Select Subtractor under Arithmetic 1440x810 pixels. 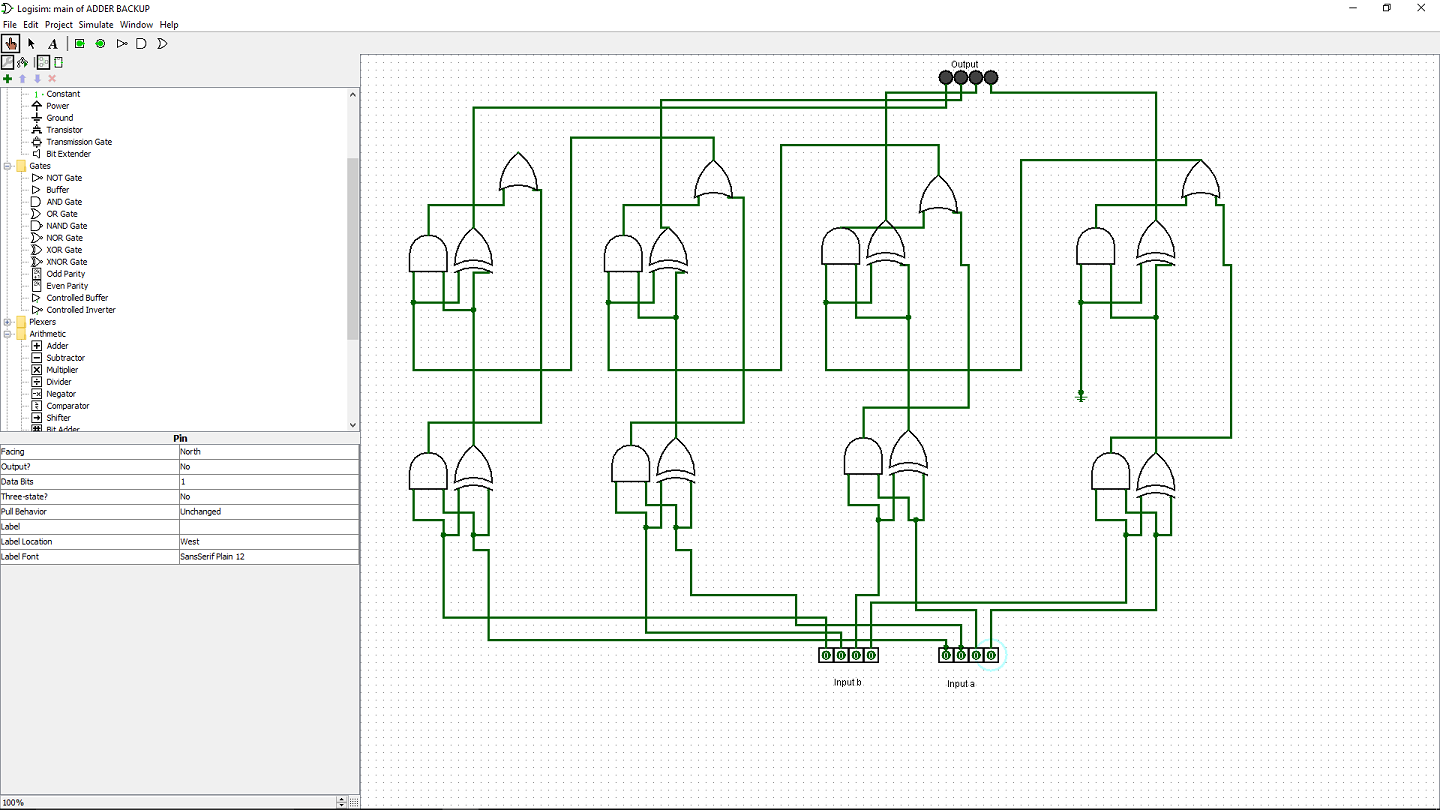pos(65,358)
